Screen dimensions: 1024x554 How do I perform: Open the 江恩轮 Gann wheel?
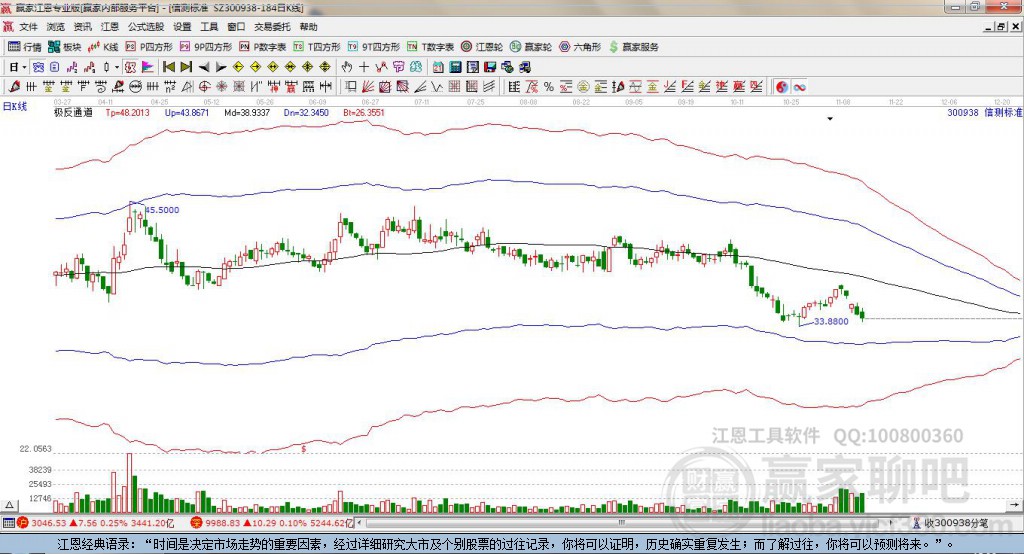click(482, 47)
